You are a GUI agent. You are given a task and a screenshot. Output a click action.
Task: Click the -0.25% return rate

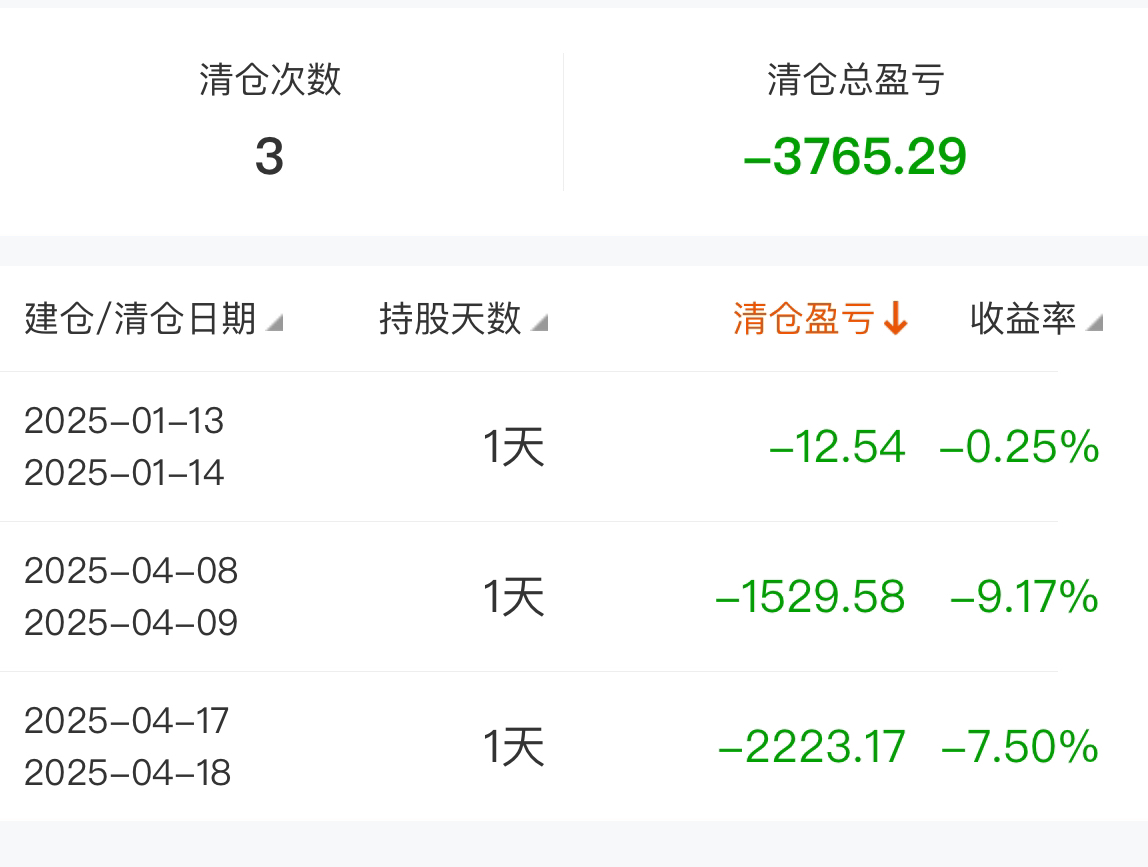(1020, 447)
